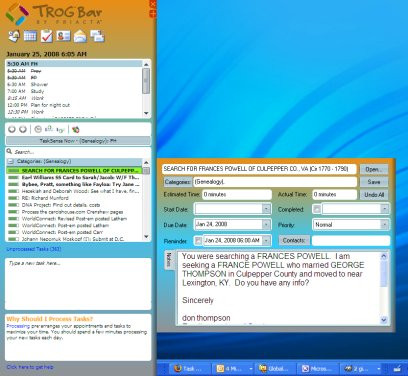Select the 'Earl Williams SS Card' task row
The height and width of the screenshot is (376, 408).
[75, 177]
